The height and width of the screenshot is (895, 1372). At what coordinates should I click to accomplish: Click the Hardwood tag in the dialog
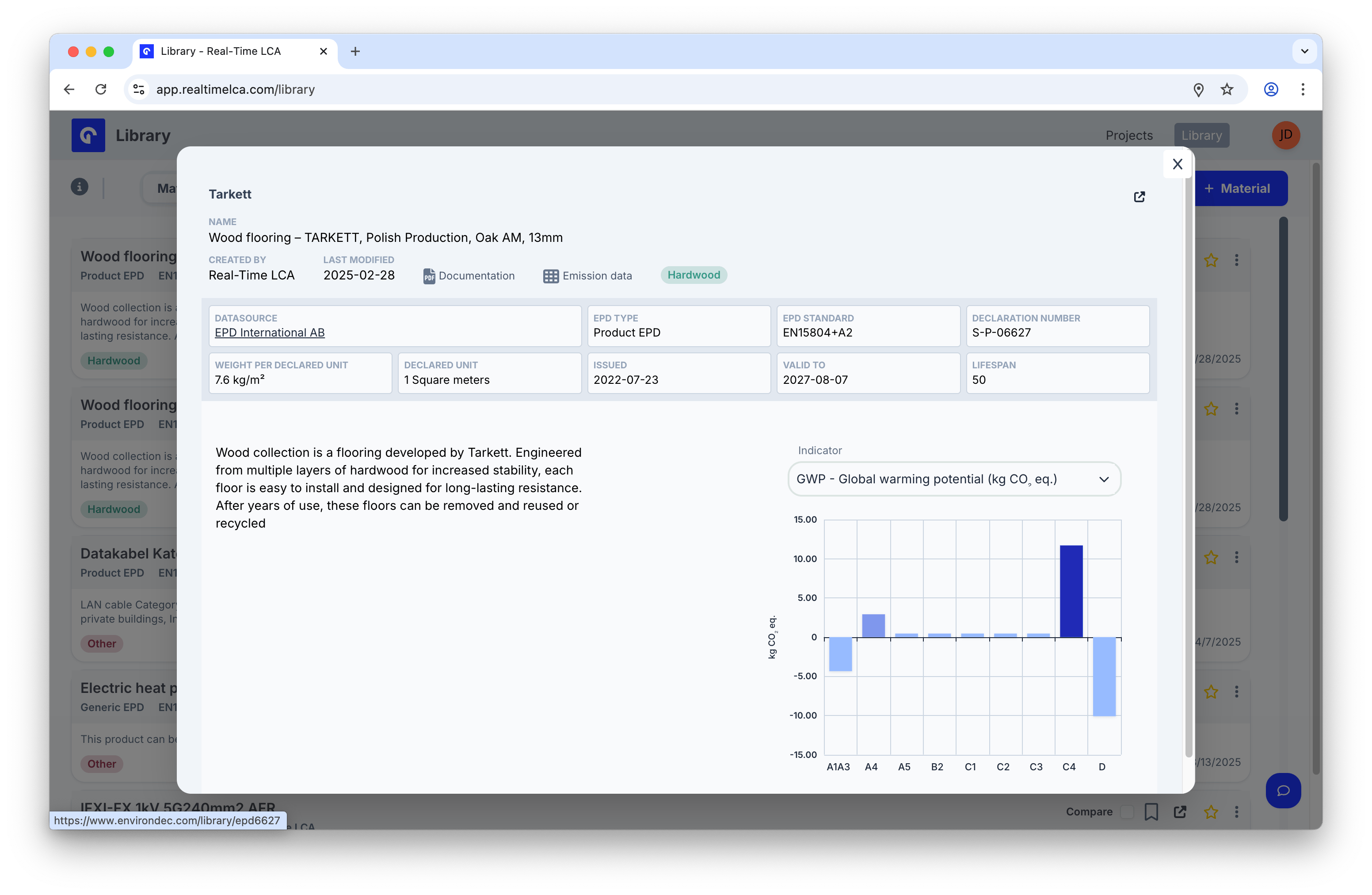tap(694, 275)
